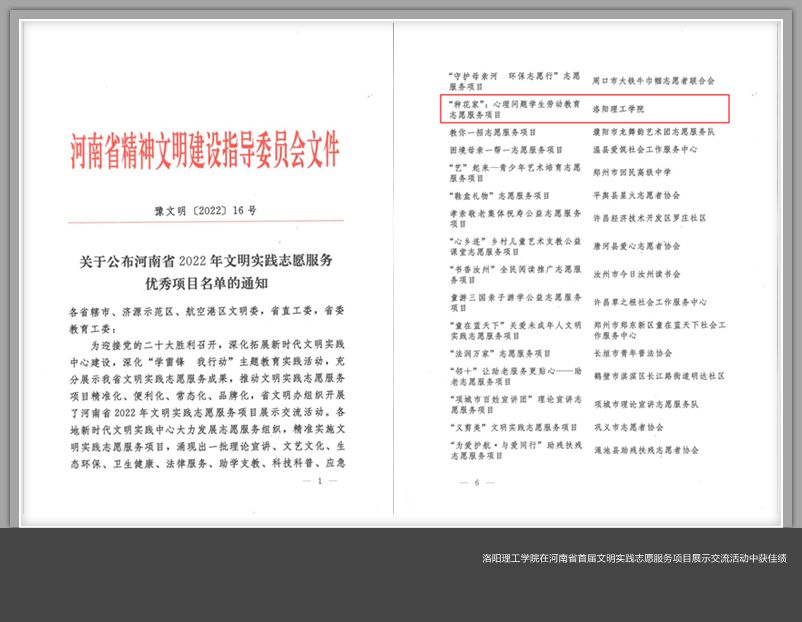Click the 教你一招志愿服务项目 row
802x622 pixels.
pyautogui.click(x=492, y=132)
